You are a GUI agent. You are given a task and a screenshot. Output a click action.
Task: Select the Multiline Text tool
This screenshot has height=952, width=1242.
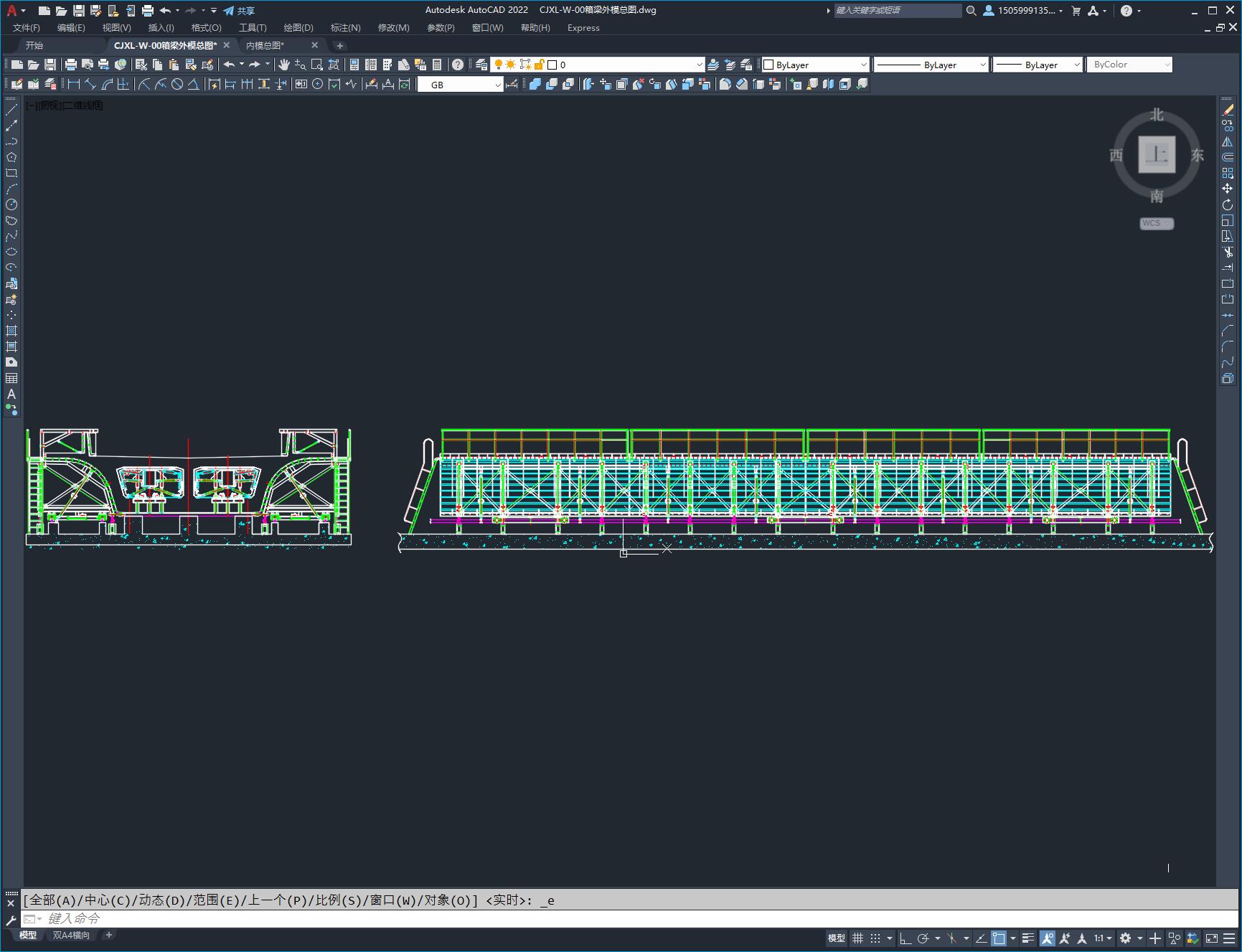pos(11,394)
